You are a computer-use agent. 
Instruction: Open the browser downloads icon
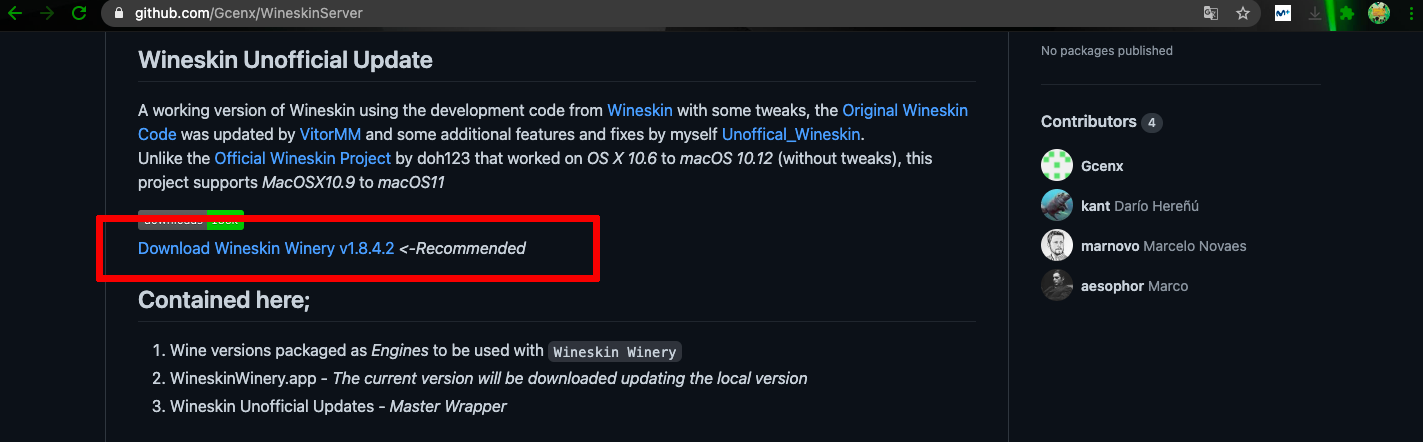pos(1315,14)
